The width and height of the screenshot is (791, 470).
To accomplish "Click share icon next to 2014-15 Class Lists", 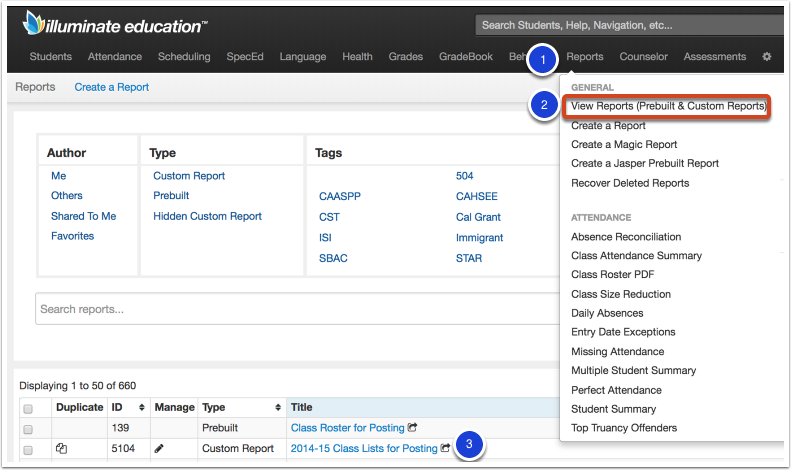I will tap(445, 447).
